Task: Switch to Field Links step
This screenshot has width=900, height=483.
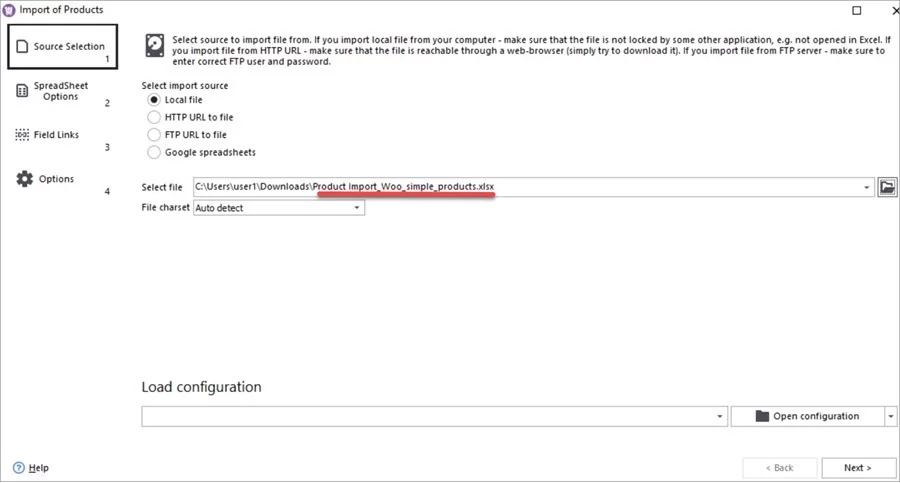Action: (56, 135)
